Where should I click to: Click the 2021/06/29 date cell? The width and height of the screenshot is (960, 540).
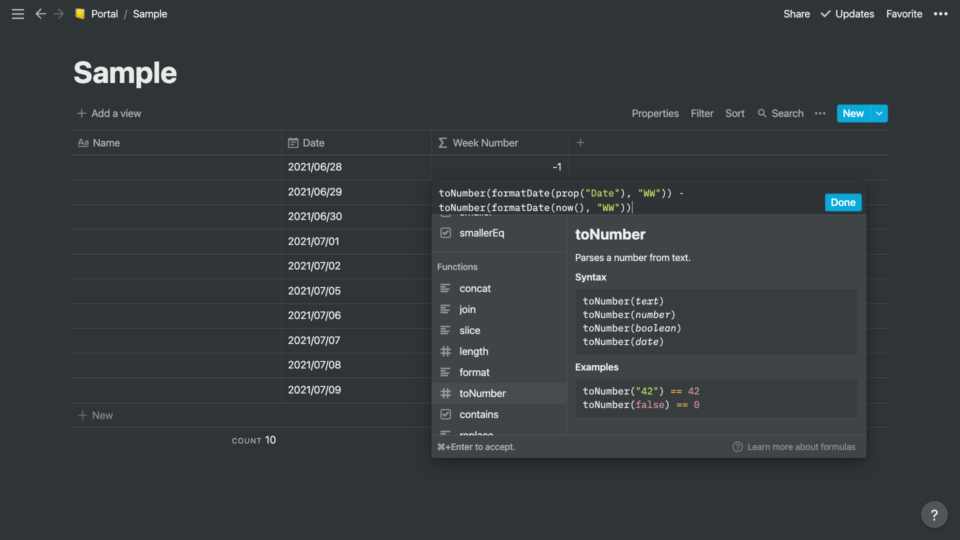(356, 192)
